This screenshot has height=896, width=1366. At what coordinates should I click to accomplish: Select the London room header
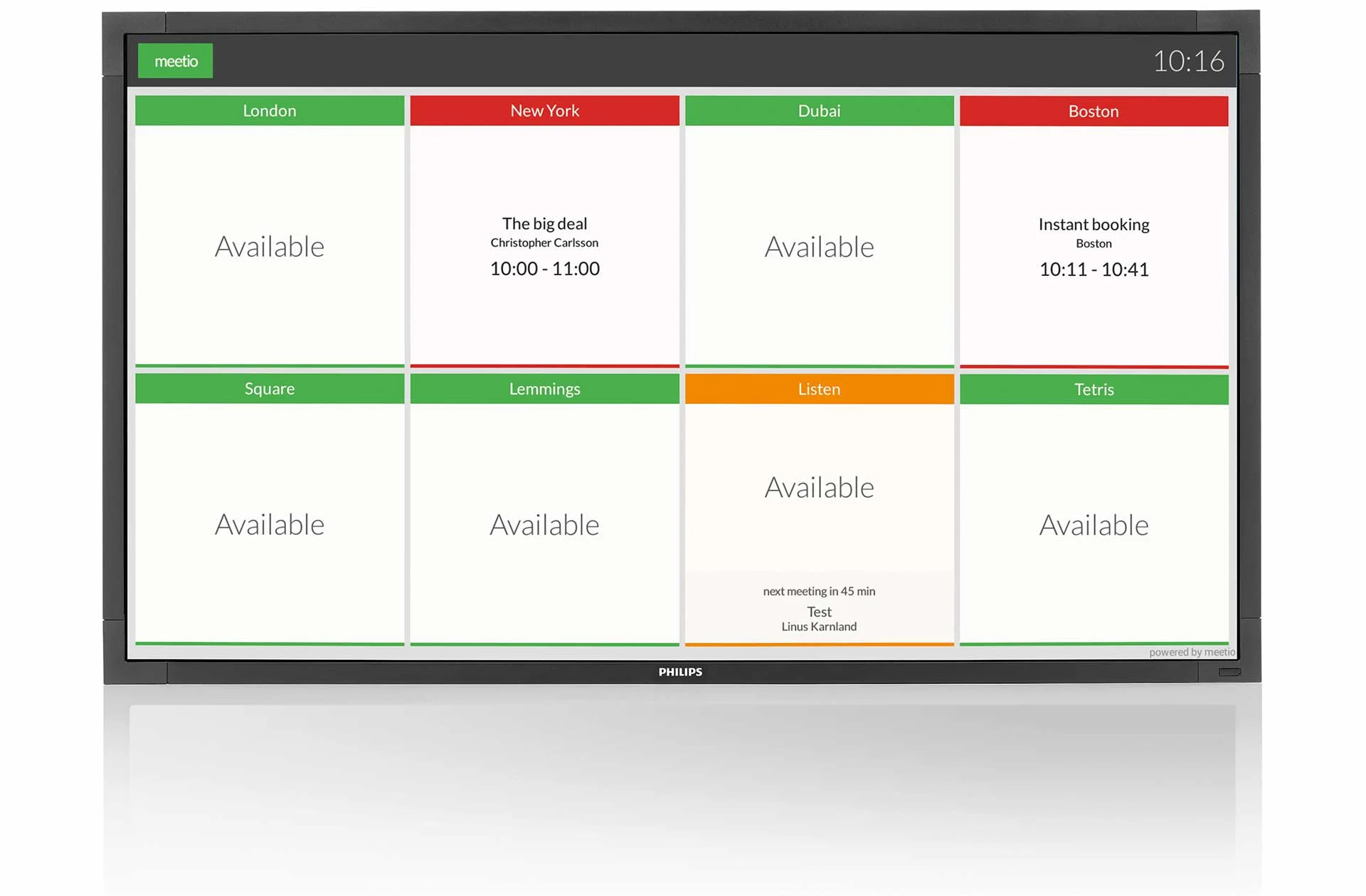coord(270,111)
